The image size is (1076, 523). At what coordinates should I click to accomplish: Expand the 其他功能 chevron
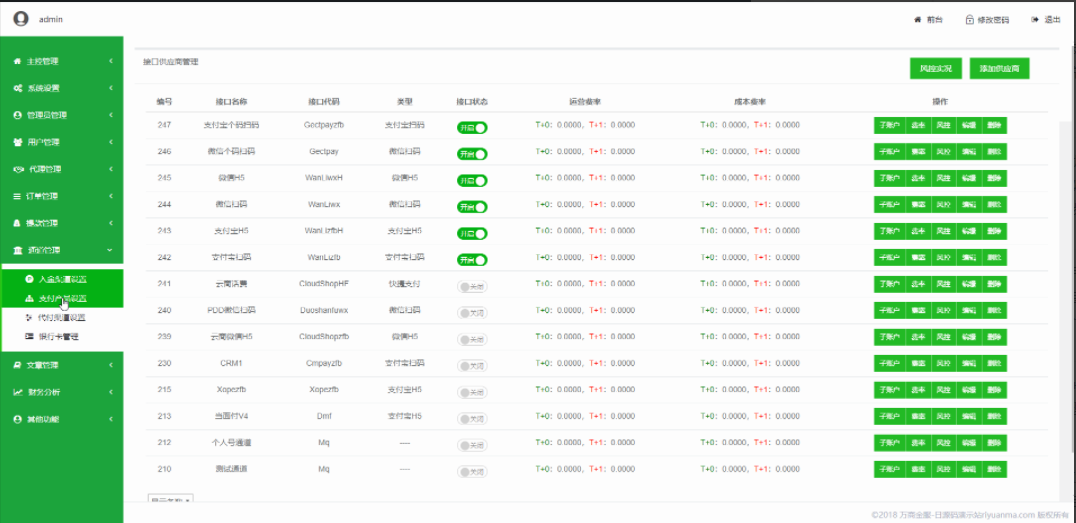(110, 419)
